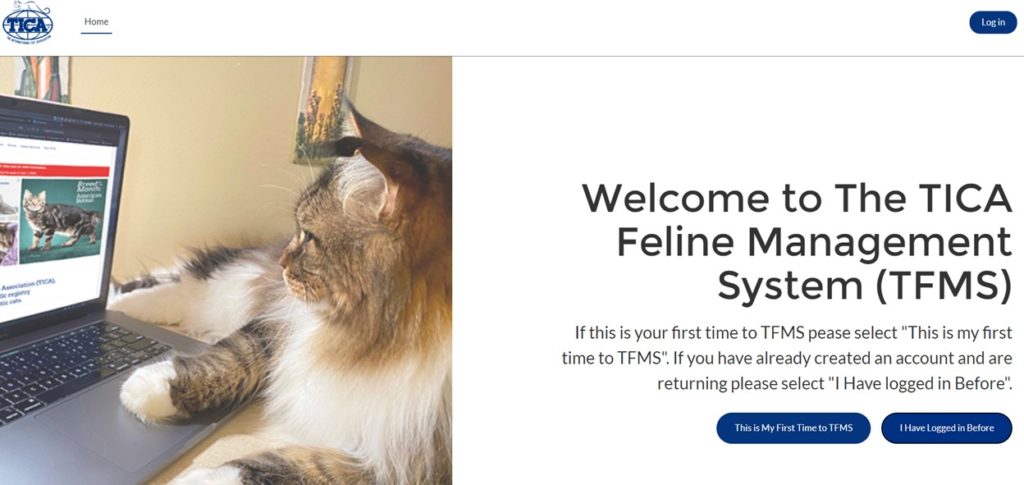Click the TICA logo in the header

point(27,22)
